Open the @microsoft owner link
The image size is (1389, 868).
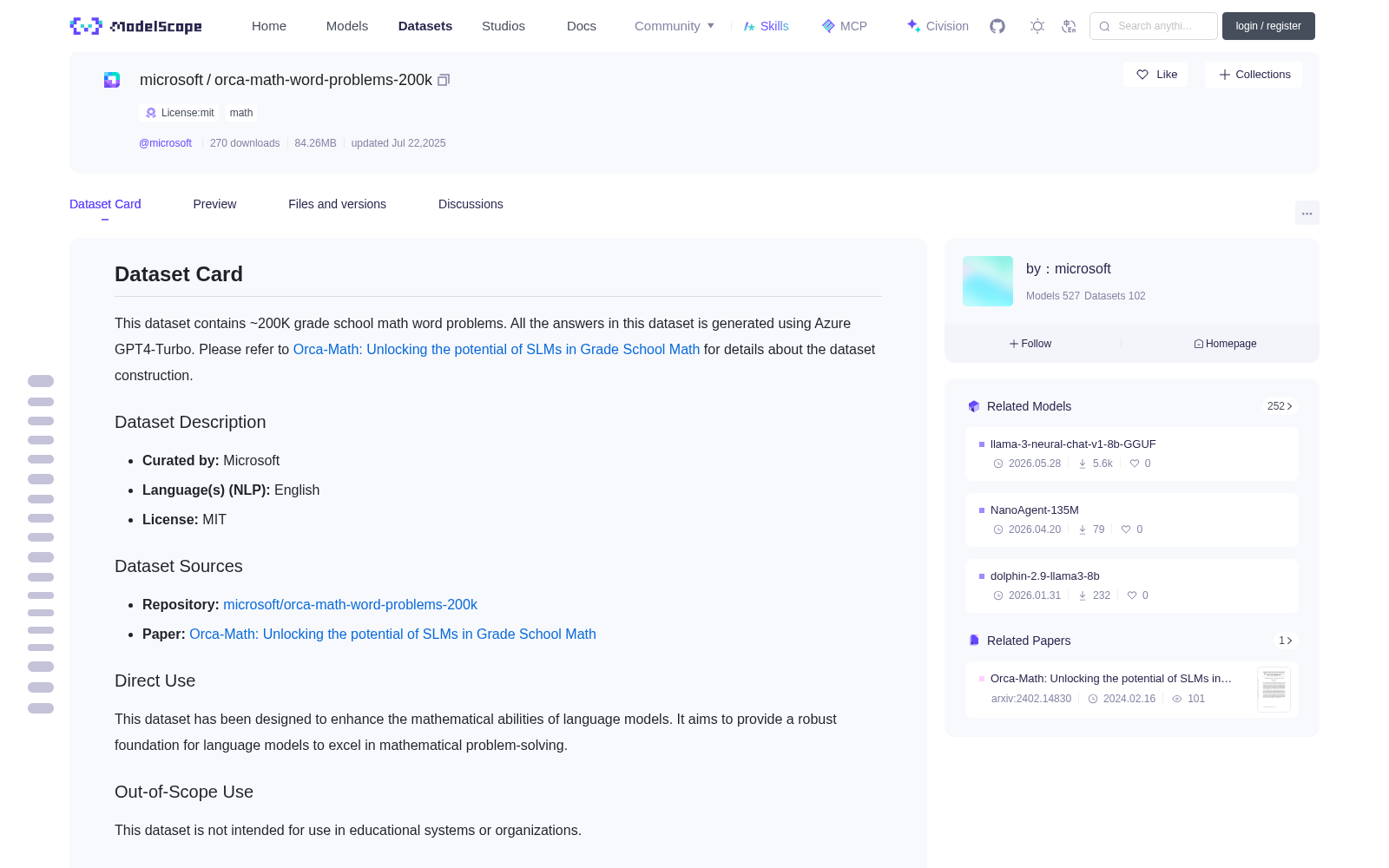coord(165,143)
